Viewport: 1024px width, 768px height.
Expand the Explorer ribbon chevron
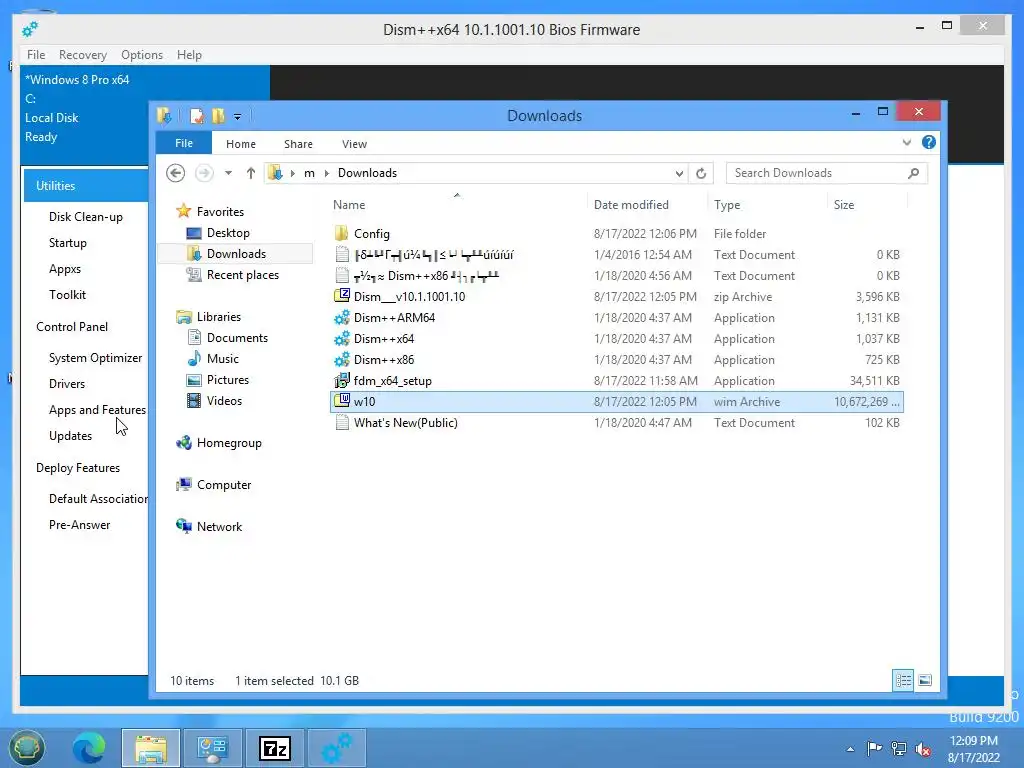[x=906, y=142]
